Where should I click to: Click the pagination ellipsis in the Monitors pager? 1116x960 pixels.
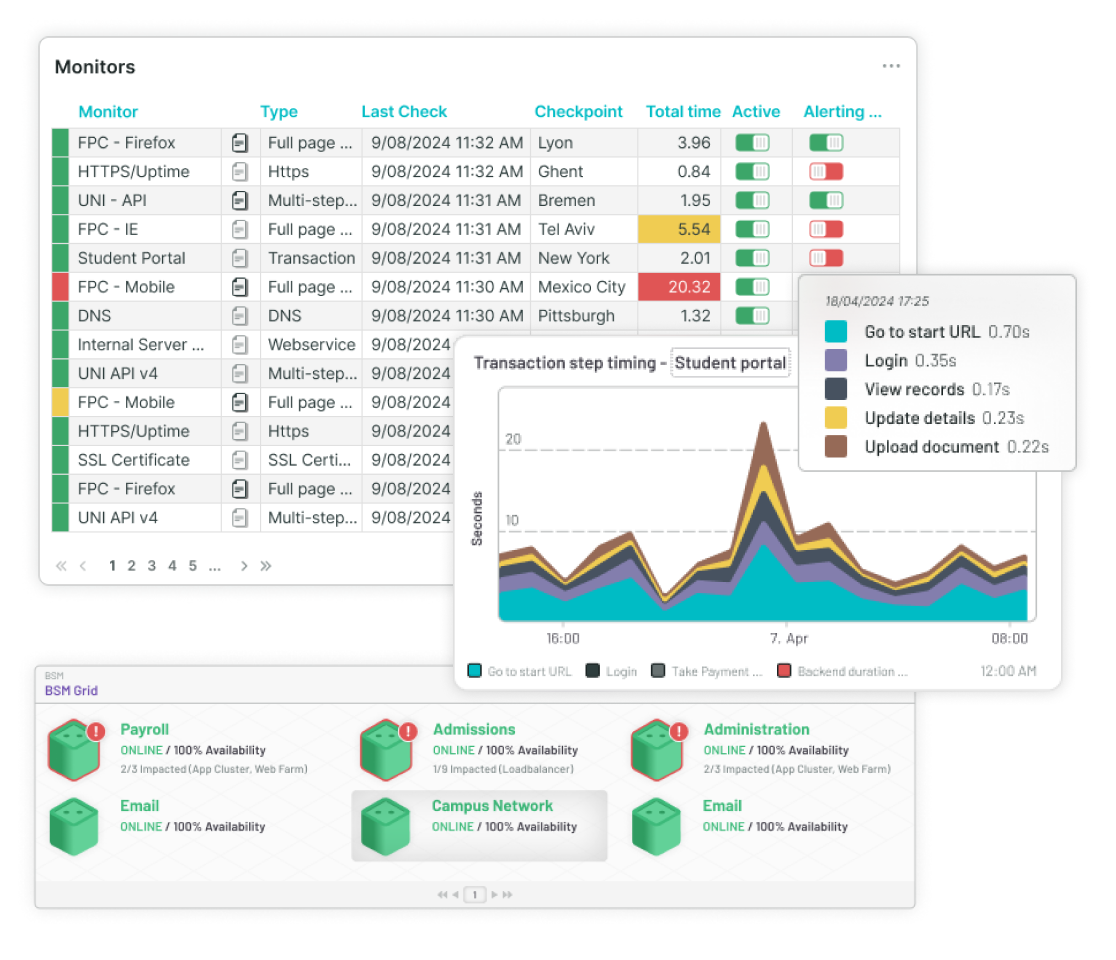(x=214, y=566)
